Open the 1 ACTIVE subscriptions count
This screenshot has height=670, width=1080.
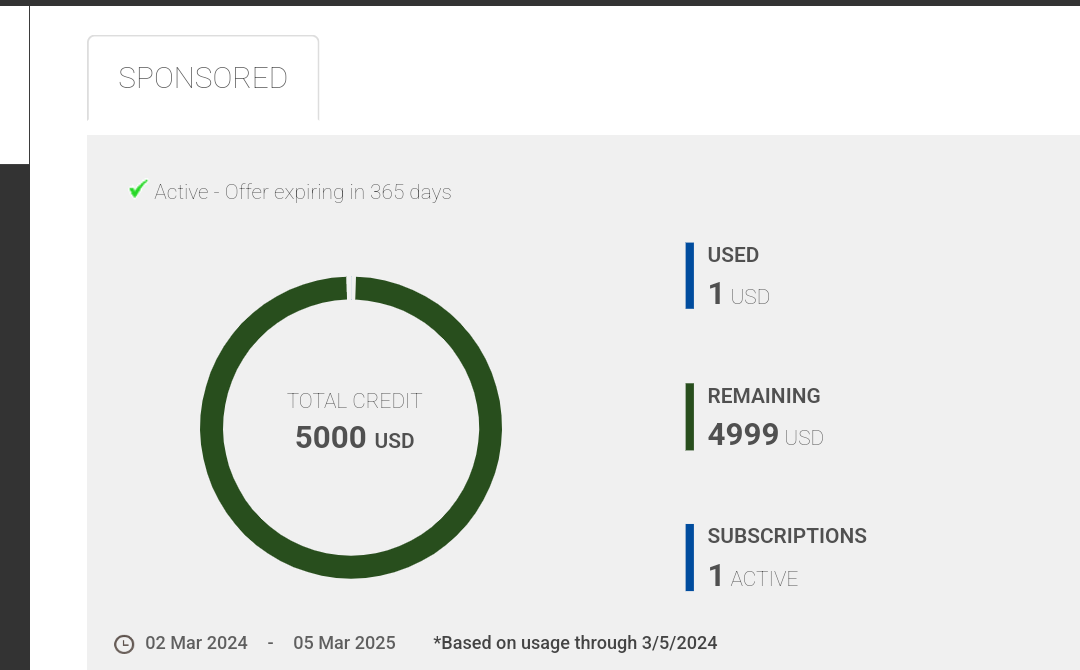point(753,577)
